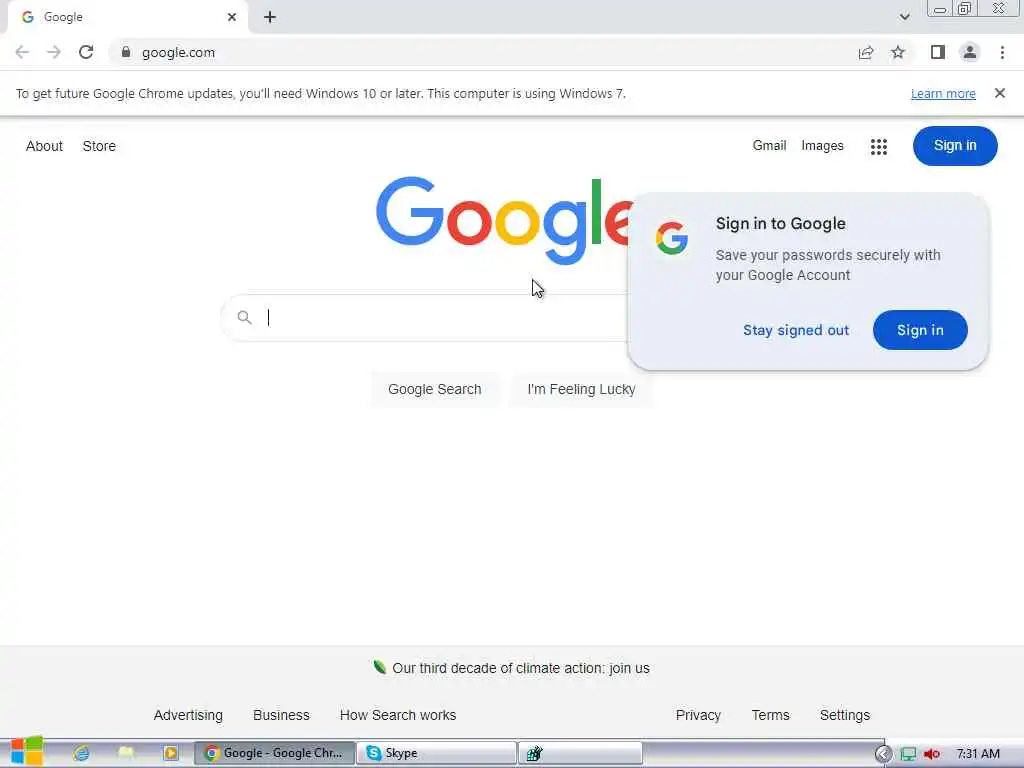Go forward using the browser forward arrow
1024x768 pixels.
[x=54, y=52]
